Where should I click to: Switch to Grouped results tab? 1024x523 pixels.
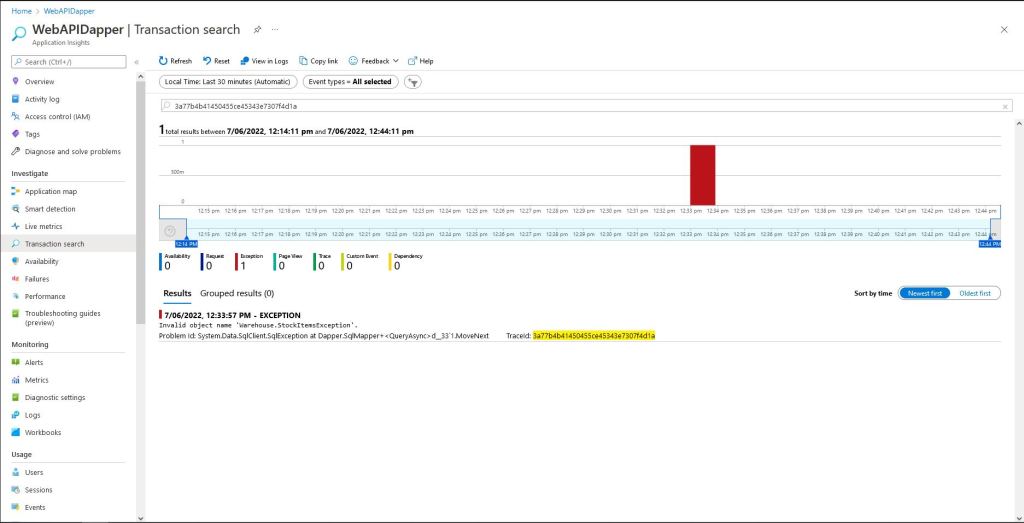point(236,293)
